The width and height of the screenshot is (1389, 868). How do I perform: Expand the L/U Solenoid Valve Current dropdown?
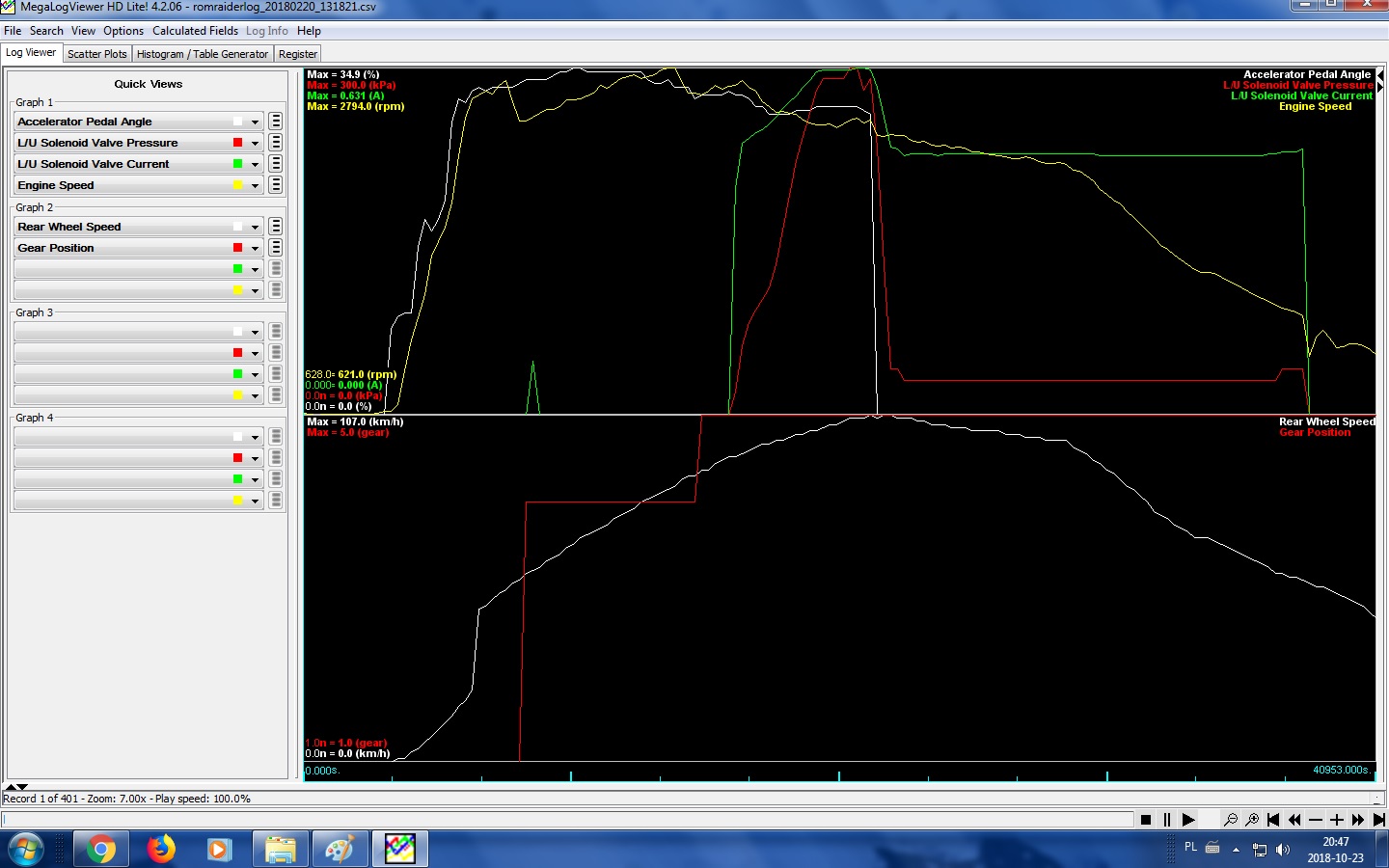(x=255, y=164)
